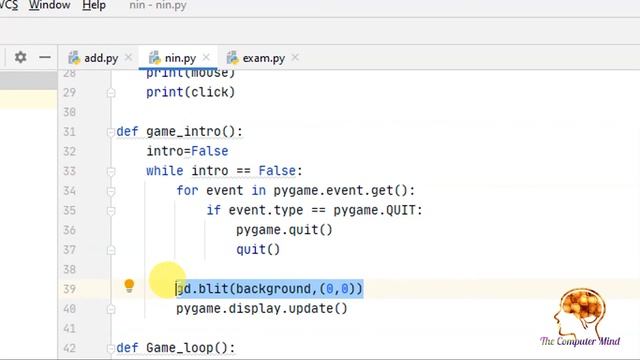The width and height of the screenshot is (640, 360).
Task: Click exam.py file icon in tab
Action: 232,58
